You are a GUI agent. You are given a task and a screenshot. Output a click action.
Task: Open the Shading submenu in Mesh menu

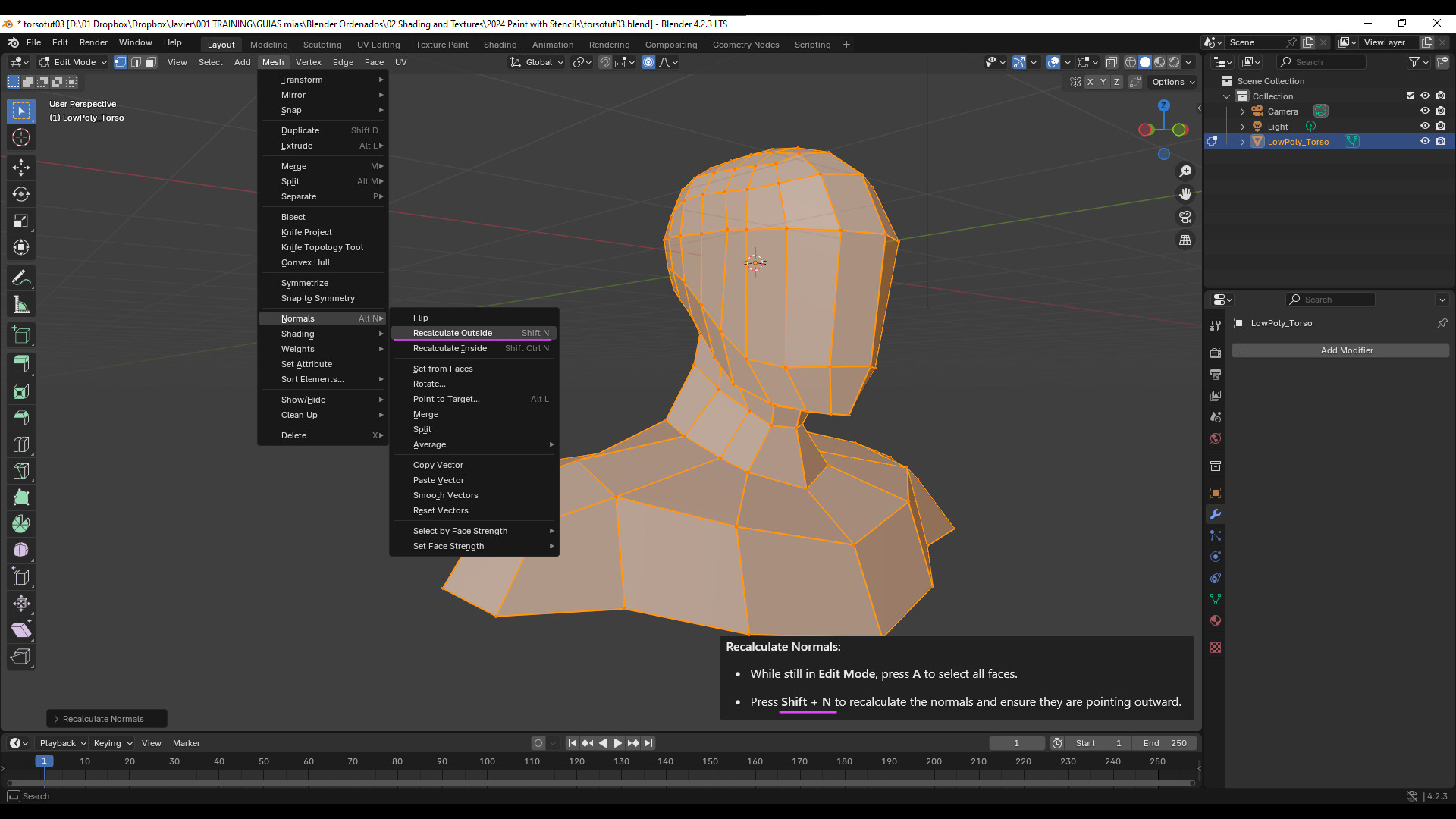tap(323, 334)
